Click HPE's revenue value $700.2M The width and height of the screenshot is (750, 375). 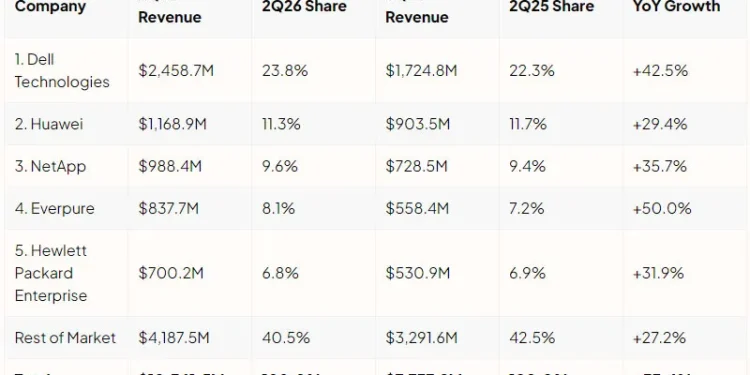coord(171,273)
